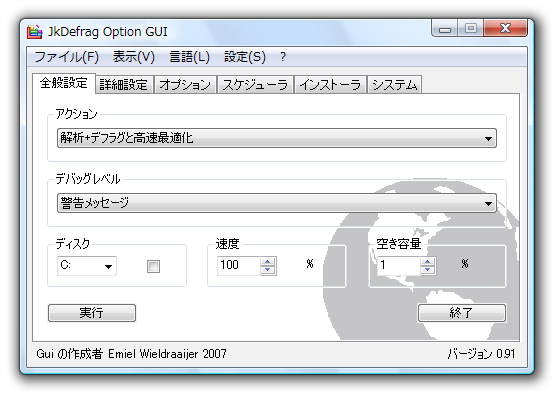
Task: Select the 全般設定 tab
Action: [64, 83]
